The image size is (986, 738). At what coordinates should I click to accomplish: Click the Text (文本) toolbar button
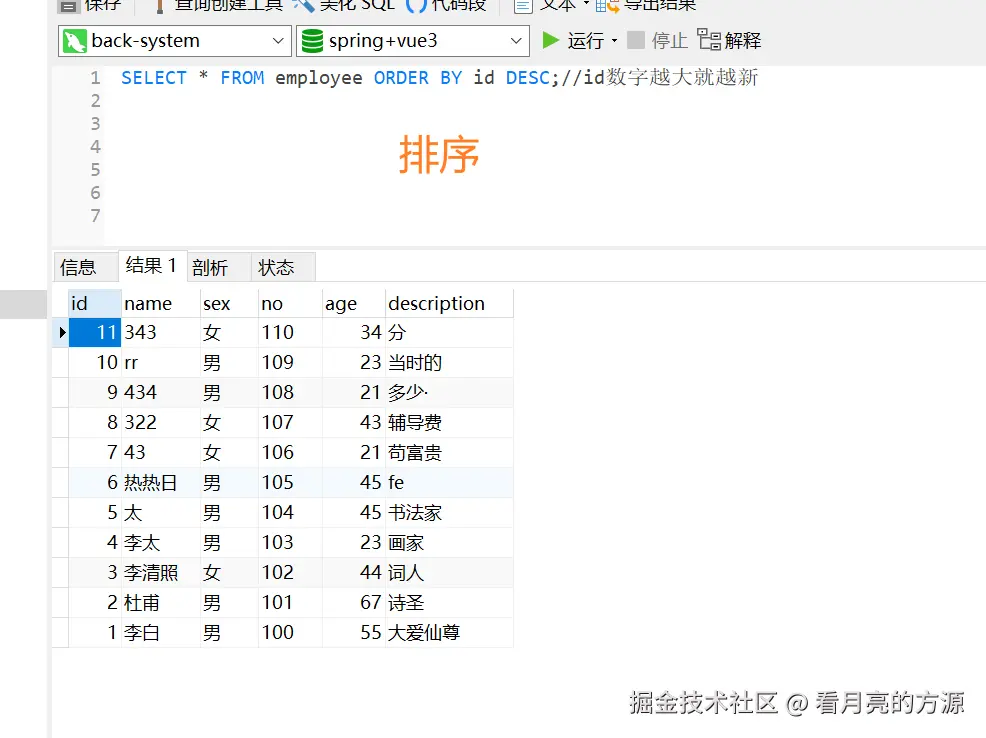tap(551, 6)
